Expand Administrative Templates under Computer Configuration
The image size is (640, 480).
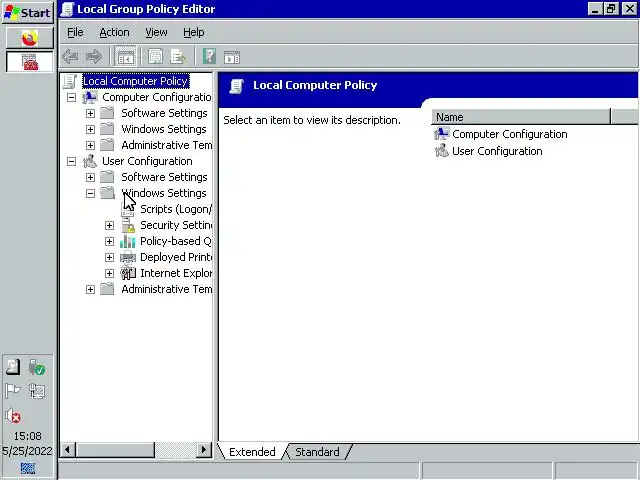click(x=91, y=145)
